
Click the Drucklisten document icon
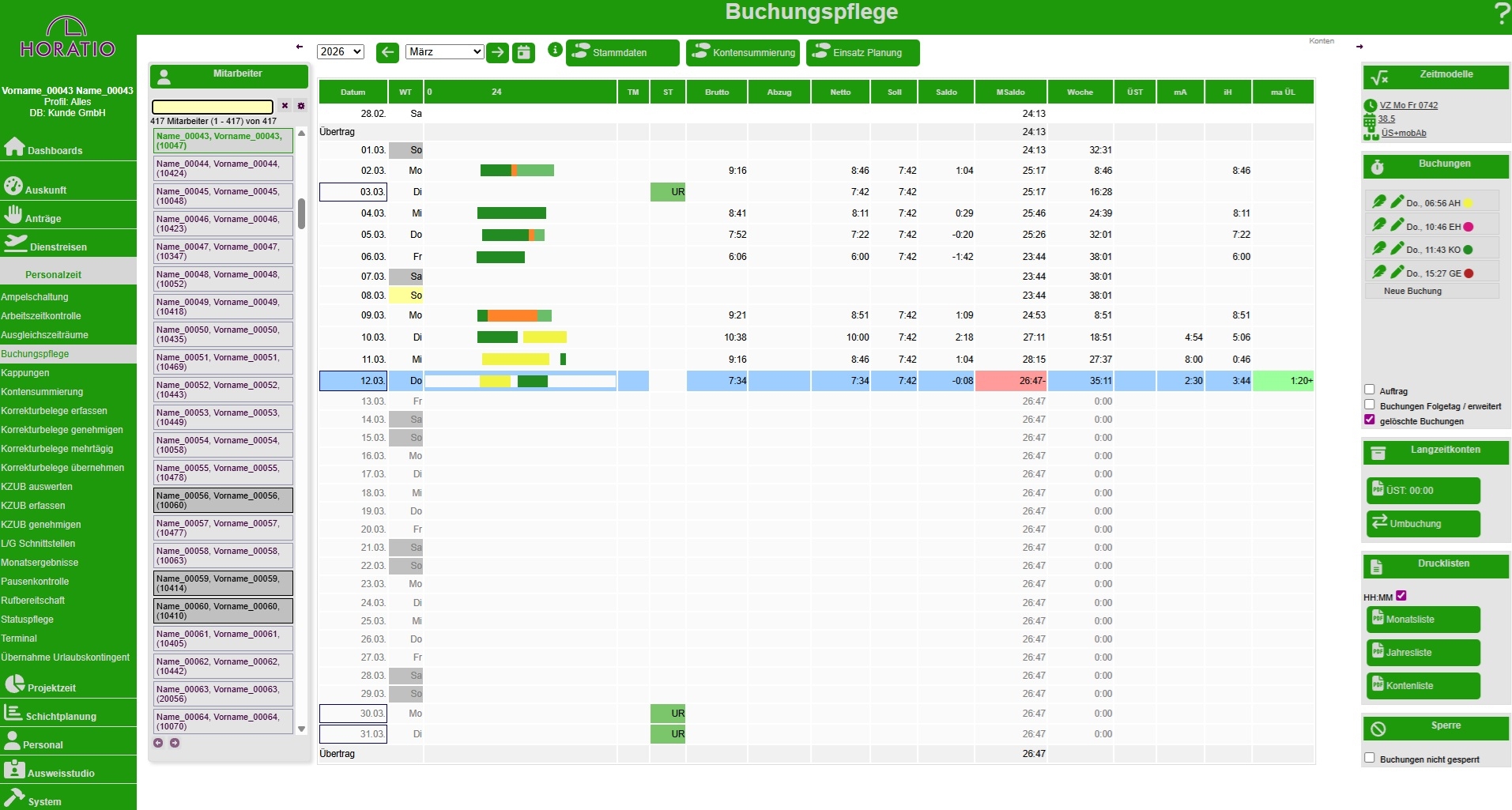pos(1376,567)
